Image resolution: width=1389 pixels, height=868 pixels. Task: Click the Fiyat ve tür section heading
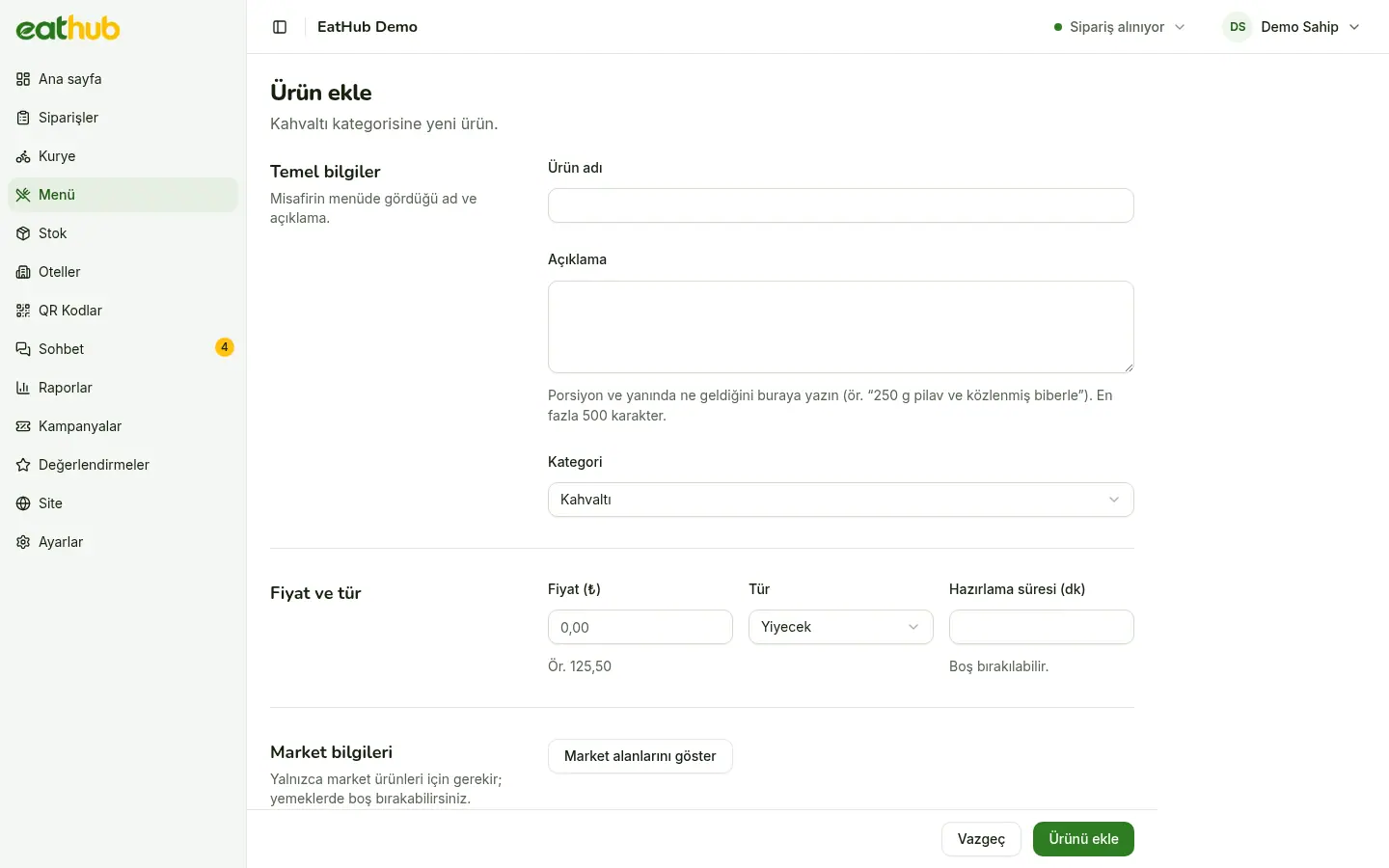315,593
